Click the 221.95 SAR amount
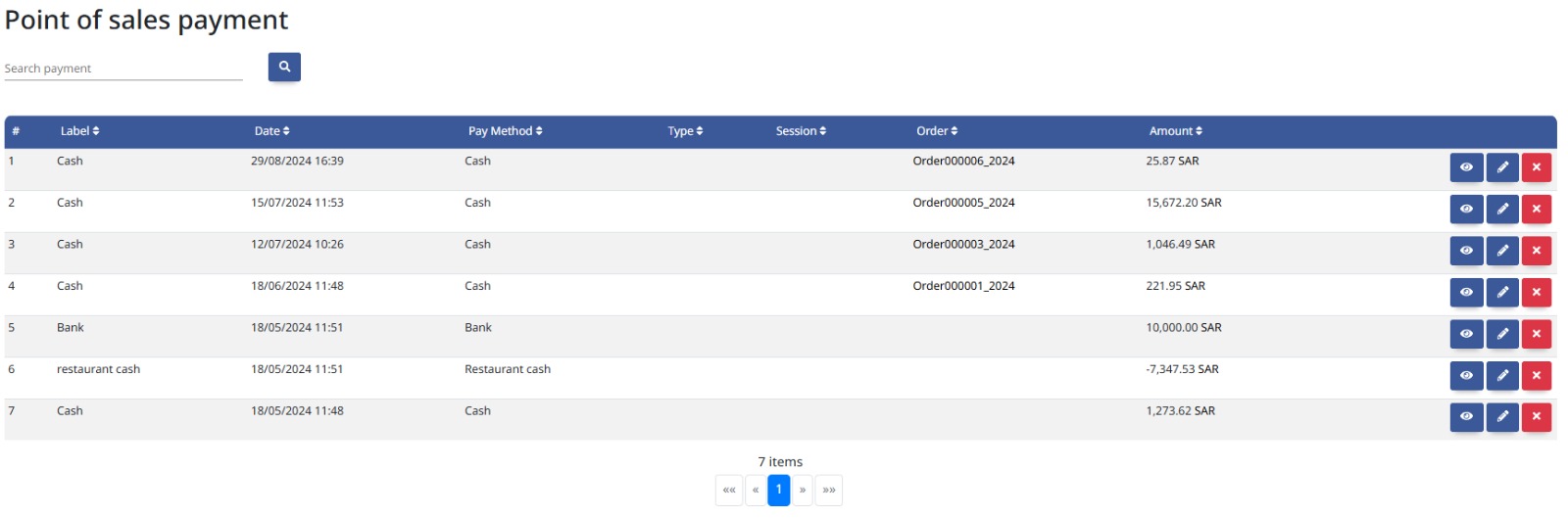The height and width of the screenshot is (518, 1568). tap(1175, 286)
